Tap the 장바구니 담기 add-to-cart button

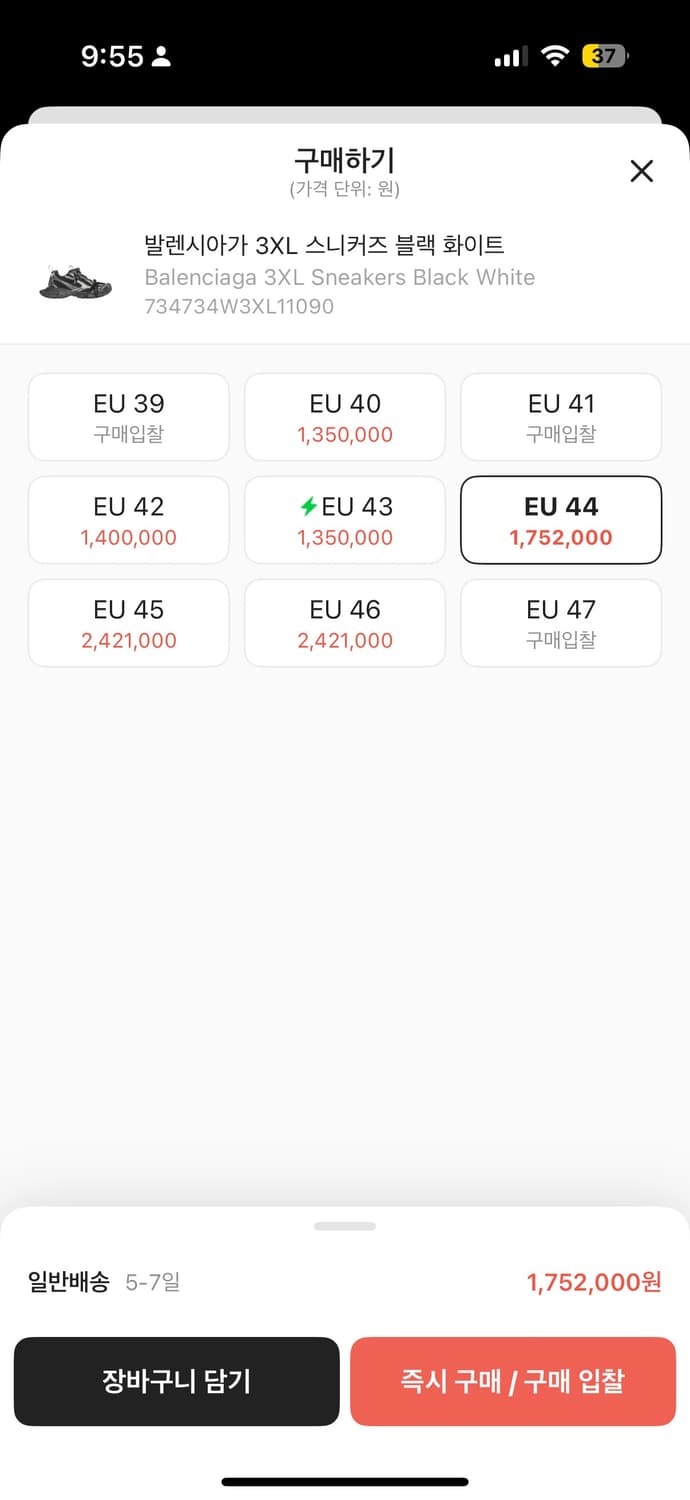pos(177,1381)
